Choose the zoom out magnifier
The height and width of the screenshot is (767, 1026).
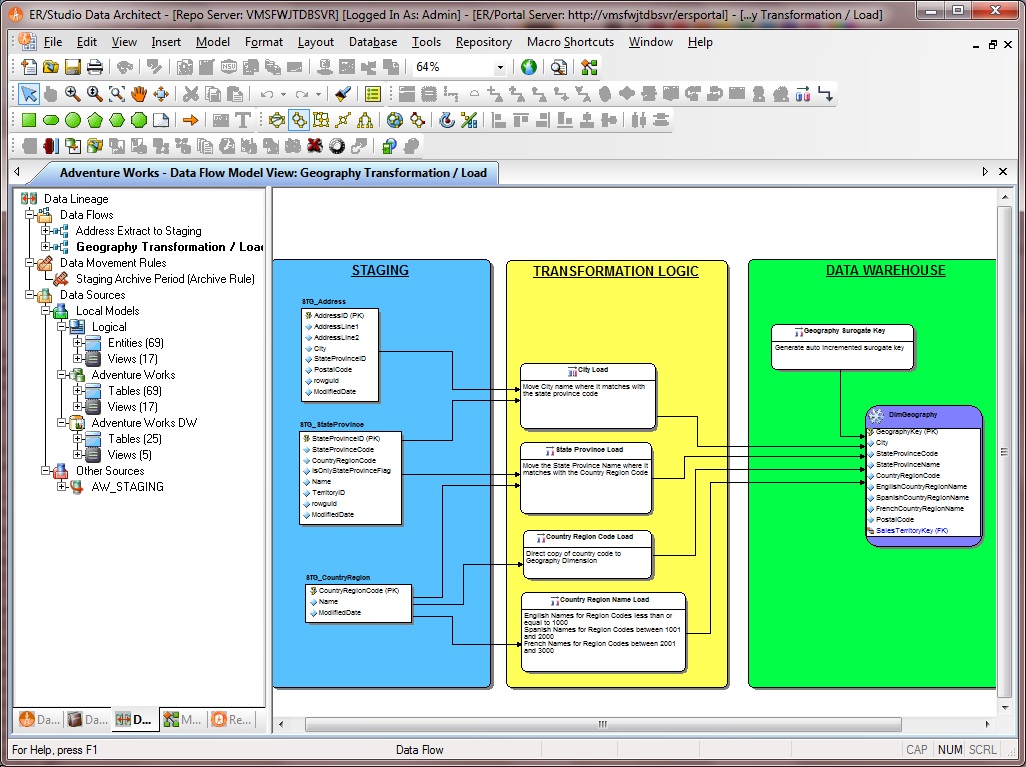(x=95, y=94)
